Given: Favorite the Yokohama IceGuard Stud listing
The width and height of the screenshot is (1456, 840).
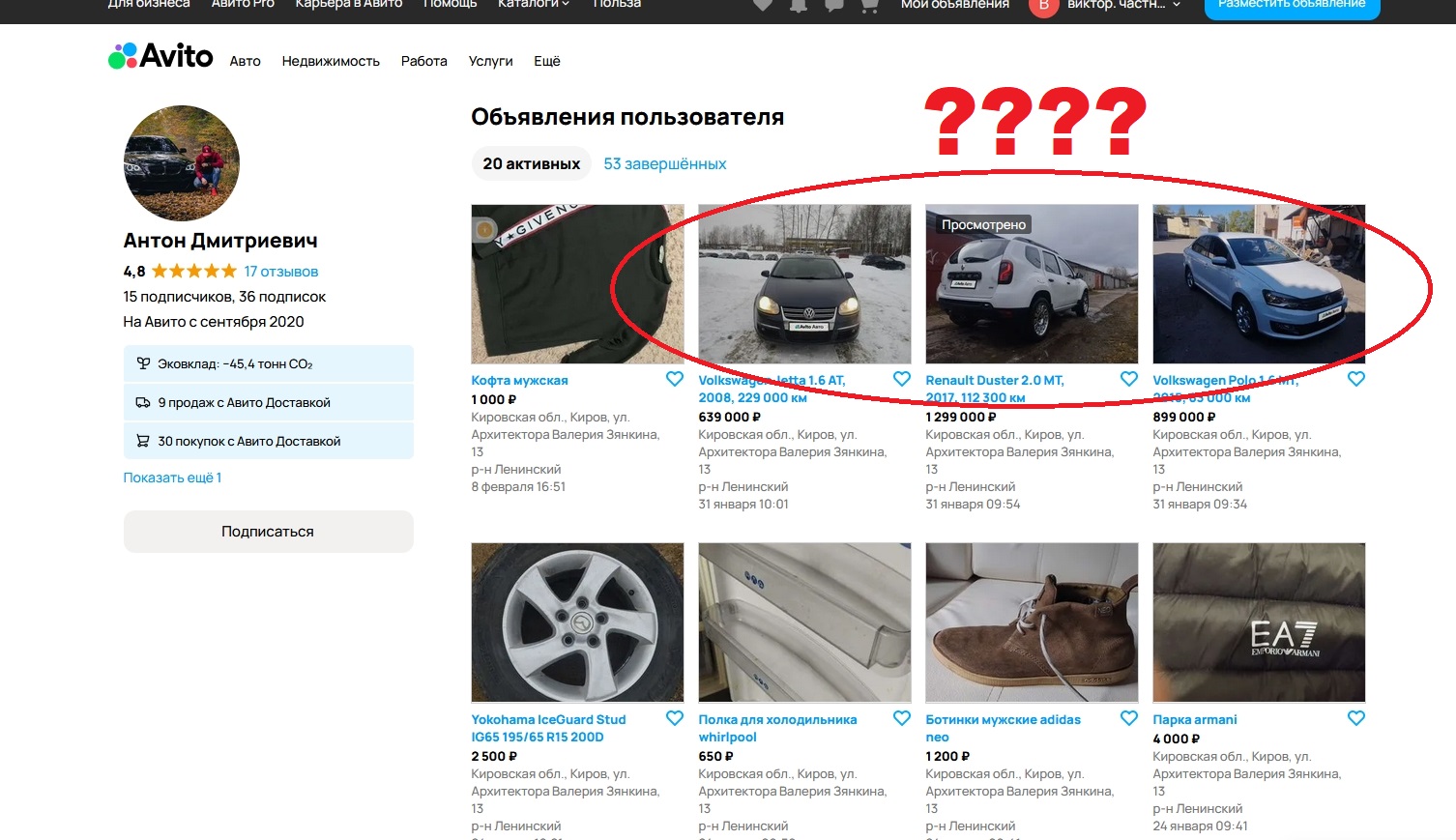Looking at the screenshot, I should (675, 718).
